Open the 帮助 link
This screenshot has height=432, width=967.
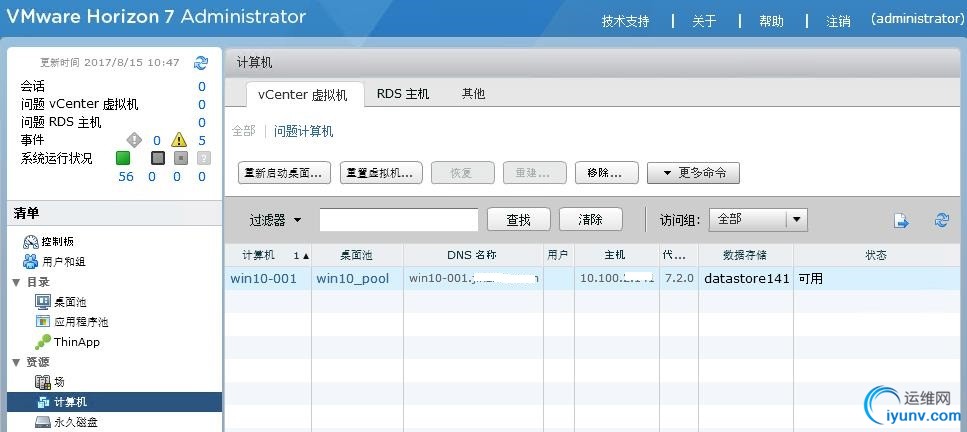771,21
